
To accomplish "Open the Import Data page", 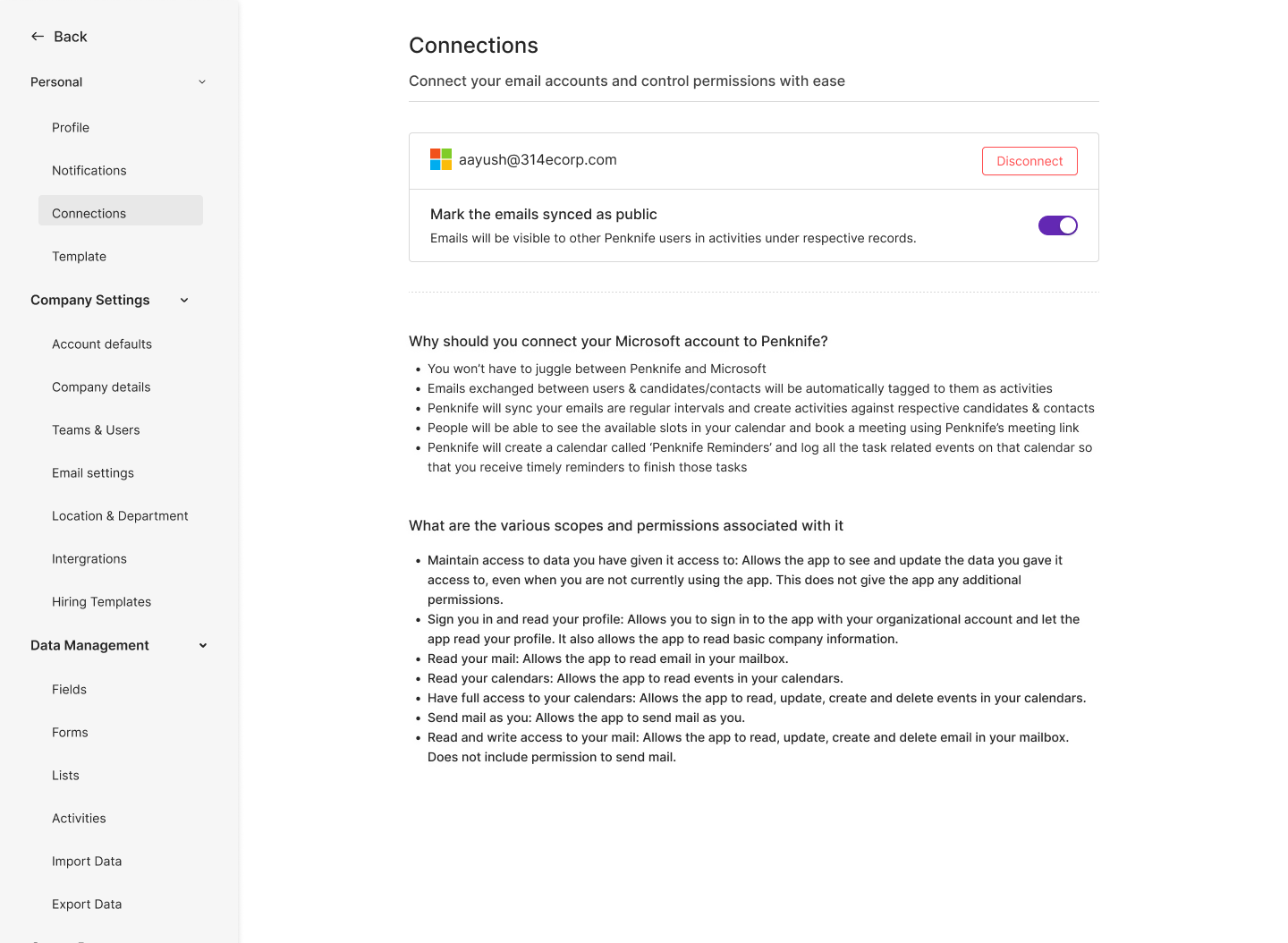I will (x=87, y=862).
